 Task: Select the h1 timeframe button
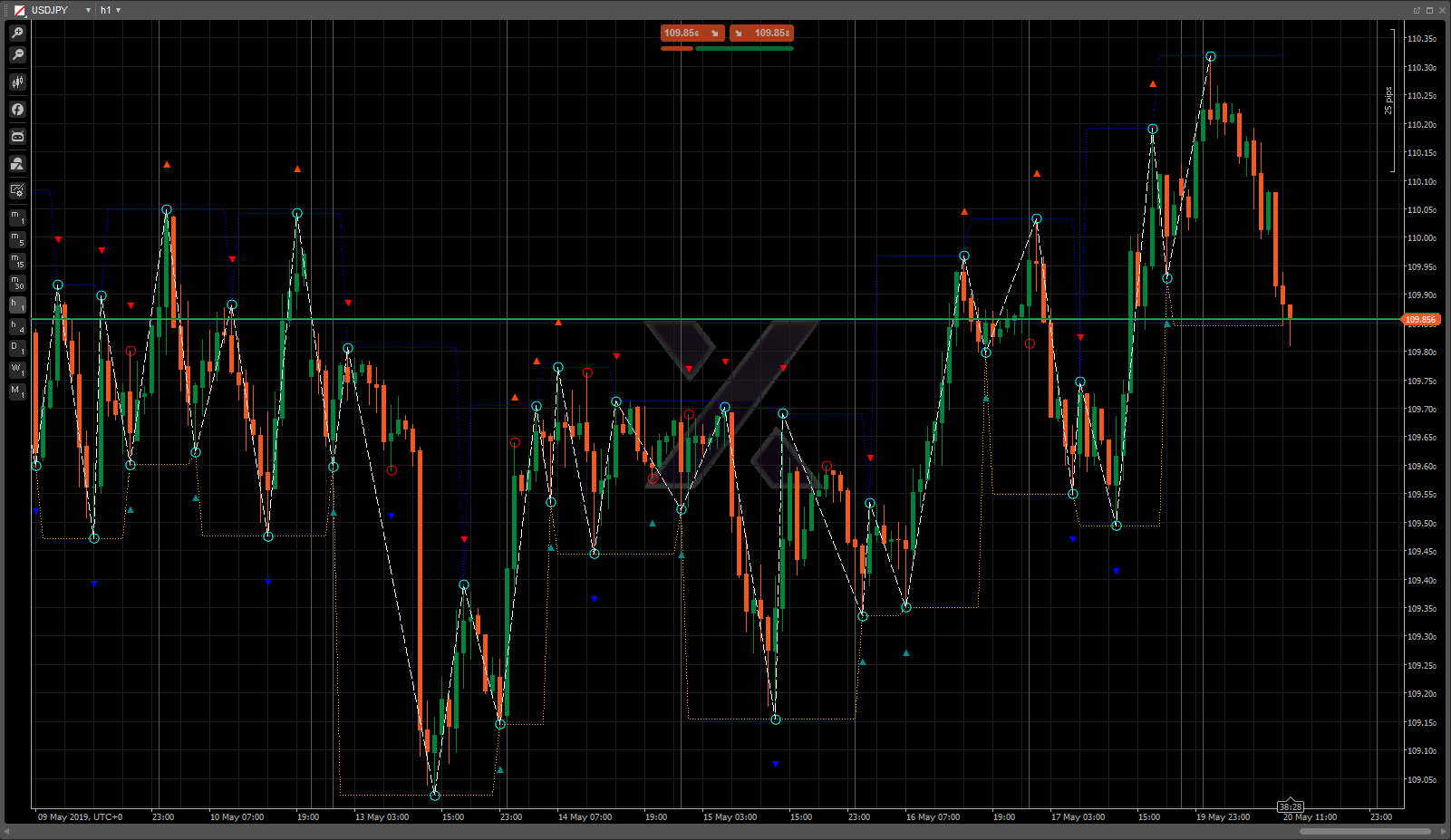click(17, 304)
